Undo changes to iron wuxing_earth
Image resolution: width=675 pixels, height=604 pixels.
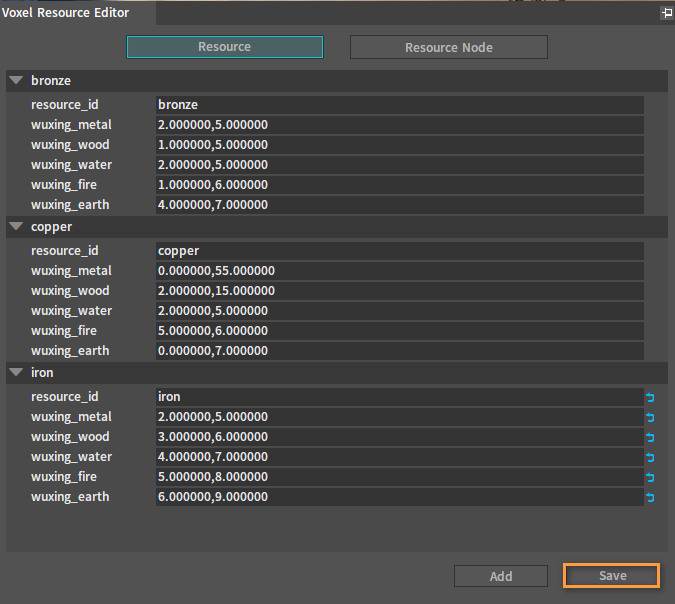tap(650, 497)
